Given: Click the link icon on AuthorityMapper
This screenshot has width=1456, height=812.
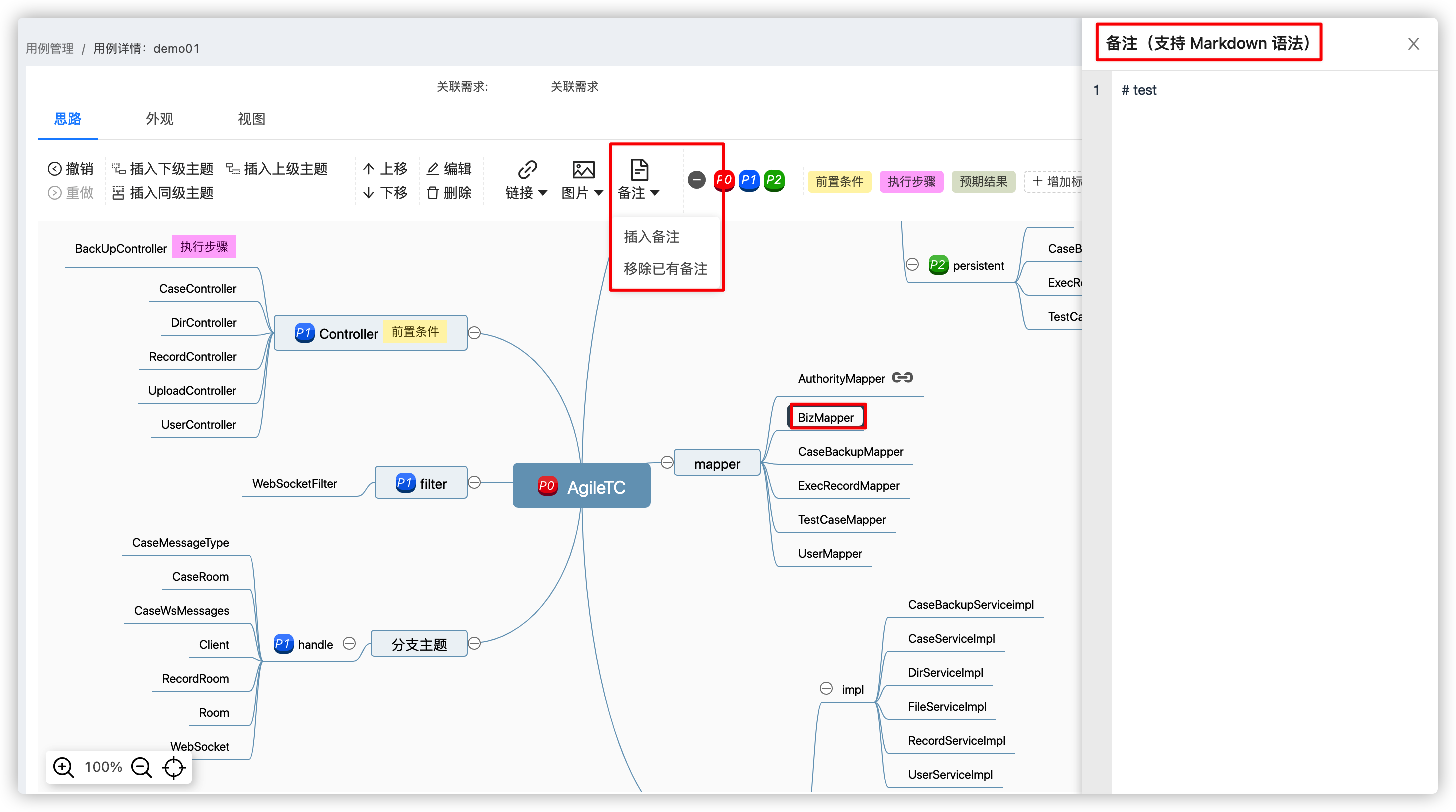Looking at the screenshot, I should tap(902, 377).
